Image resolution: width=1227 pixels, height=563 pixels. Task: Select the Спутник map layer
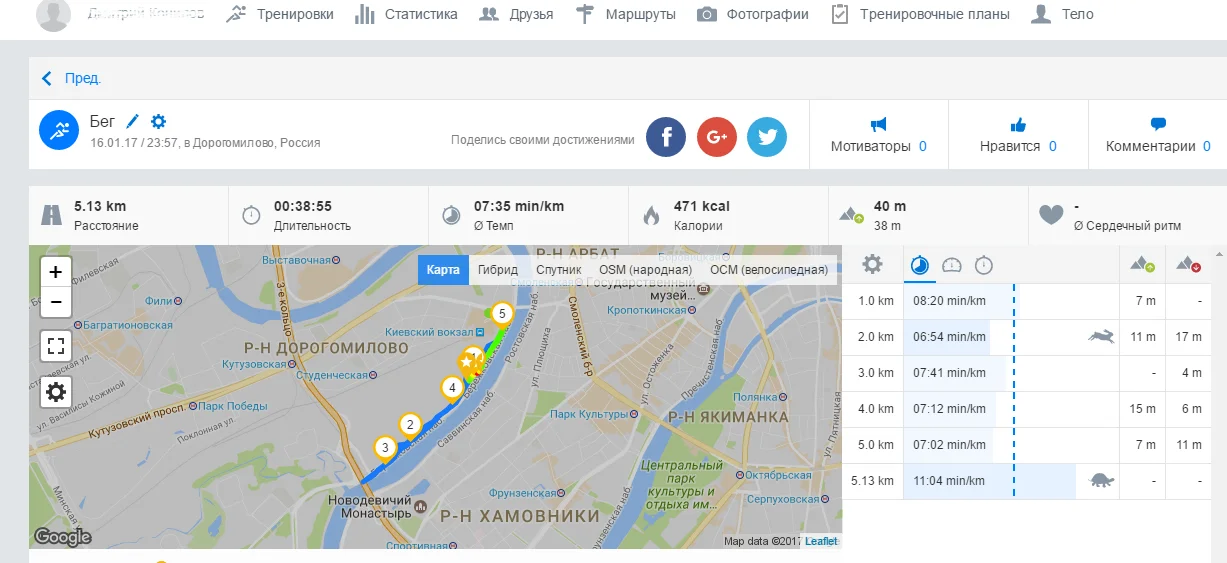[558, 270]
